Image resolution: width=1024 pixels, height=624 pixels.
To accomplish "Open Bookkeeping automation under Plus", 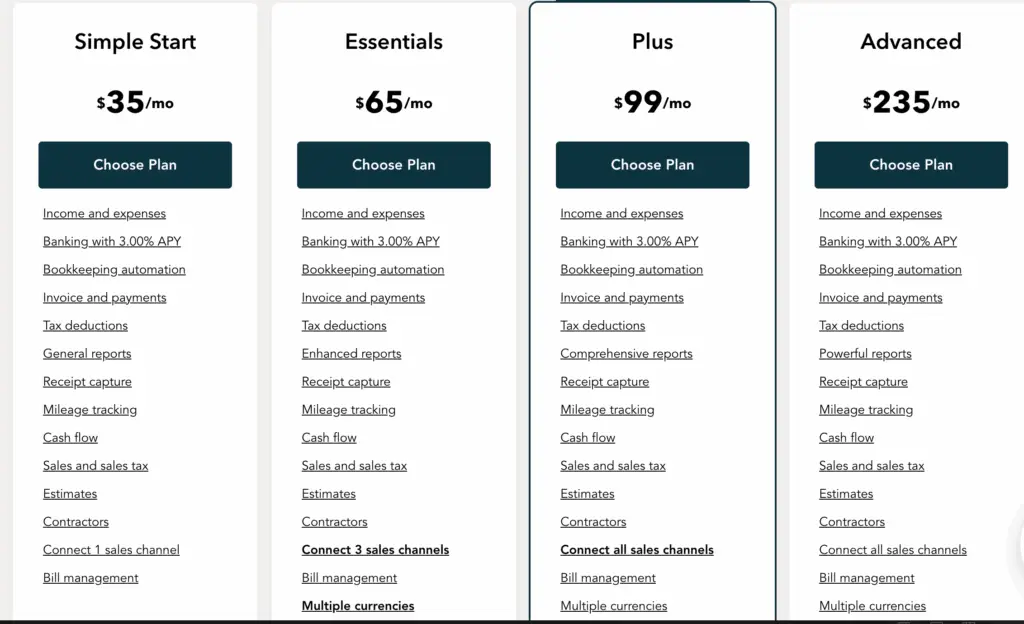I will (x=631, y=269).
